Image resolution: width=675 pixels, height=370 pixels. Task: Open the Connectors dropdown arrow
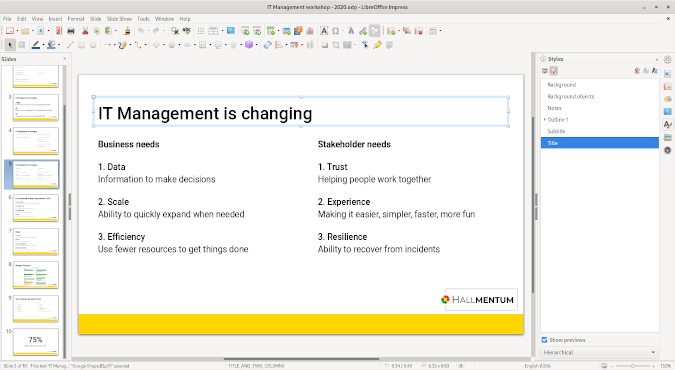coord(146,45)
